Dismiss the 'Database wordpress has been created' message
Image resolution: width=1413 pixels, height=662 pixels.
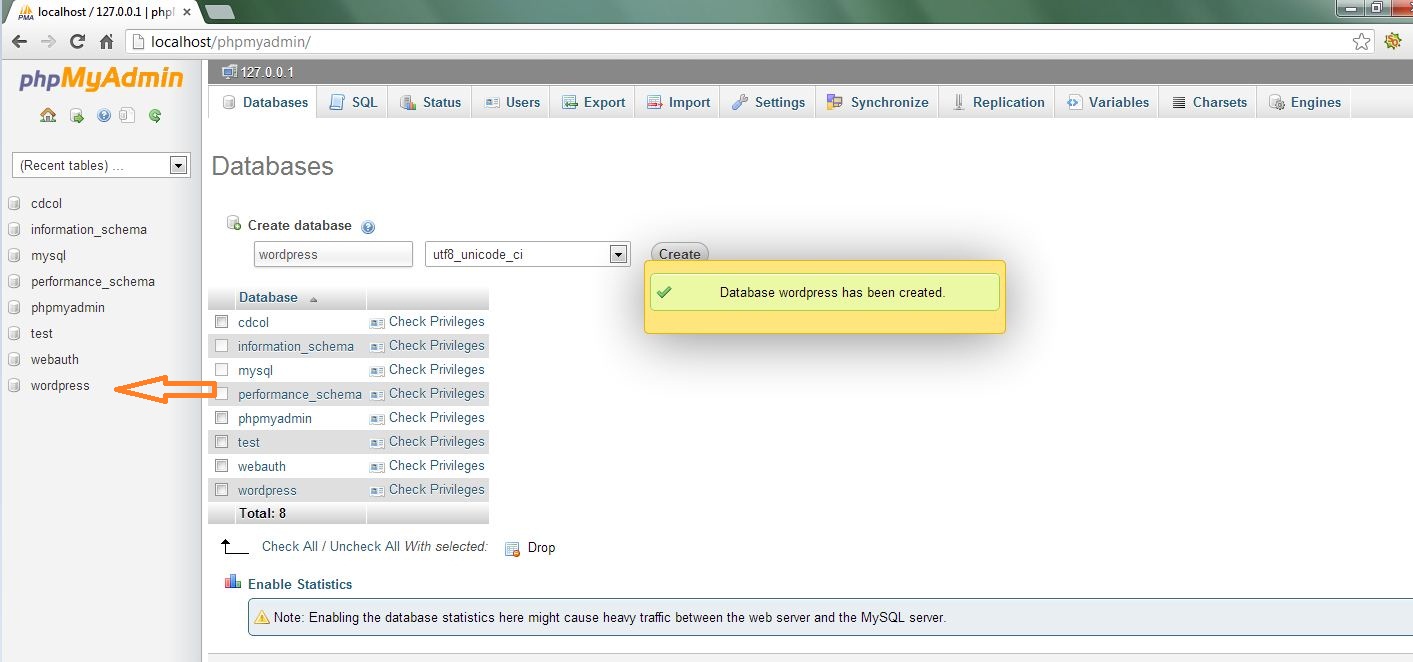(x=825, y=292)
